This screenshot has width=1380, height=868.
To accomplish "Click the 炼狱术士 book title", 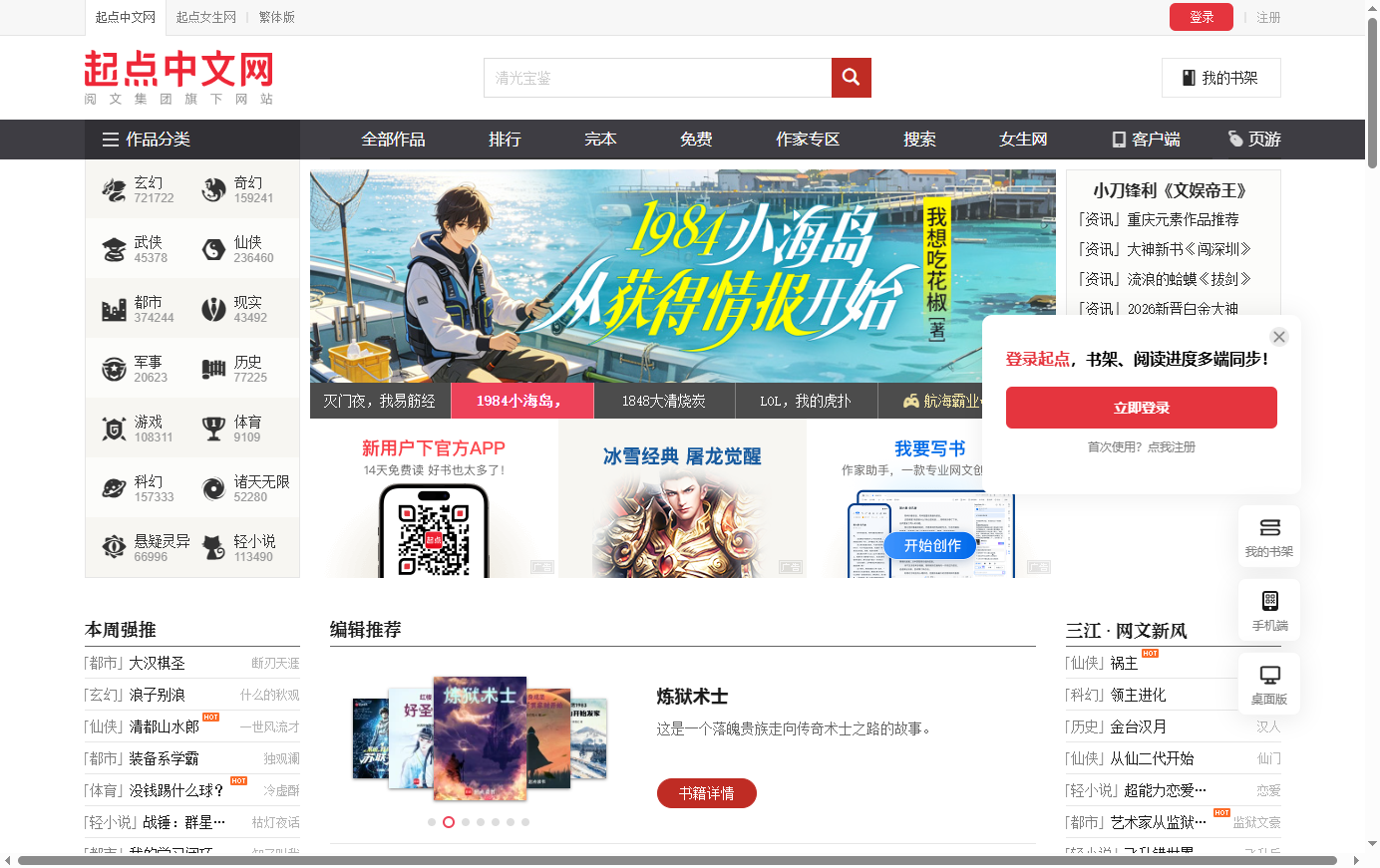I will [692, 697].
